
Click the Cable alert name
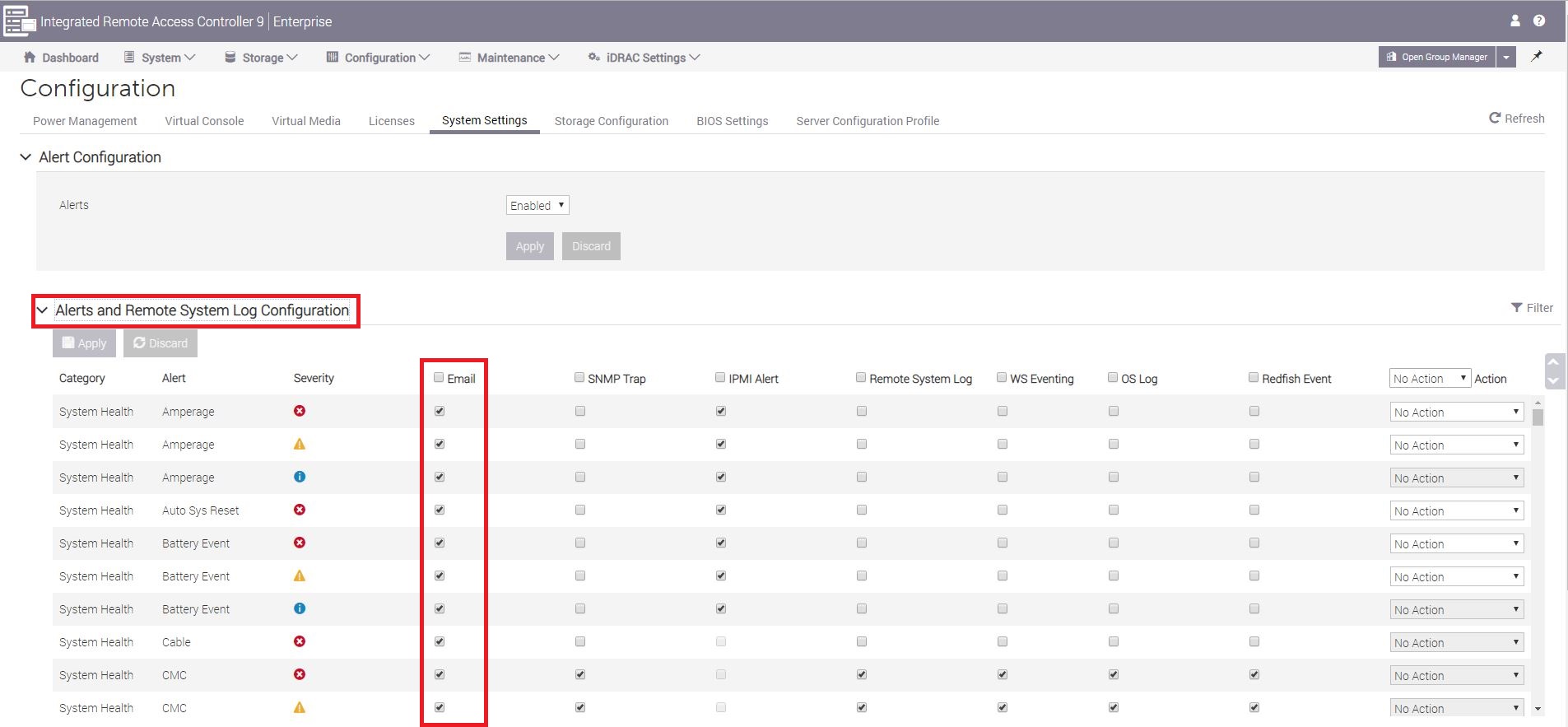point(176,642)
